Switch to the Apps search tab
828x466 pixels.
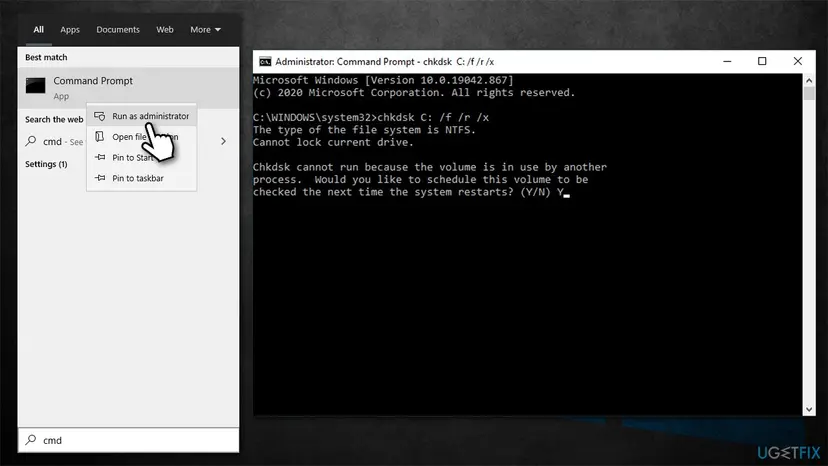[70, 30]
